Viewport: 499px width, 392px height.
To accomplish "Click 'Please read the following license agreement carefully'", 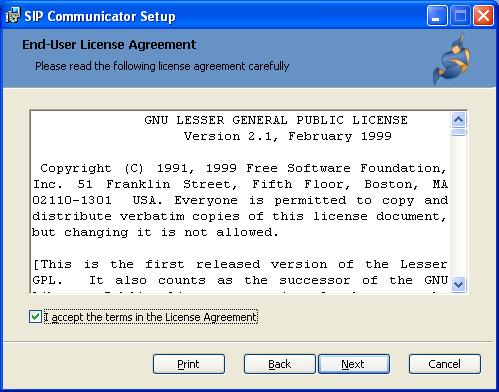I will [x=162, y=66].
